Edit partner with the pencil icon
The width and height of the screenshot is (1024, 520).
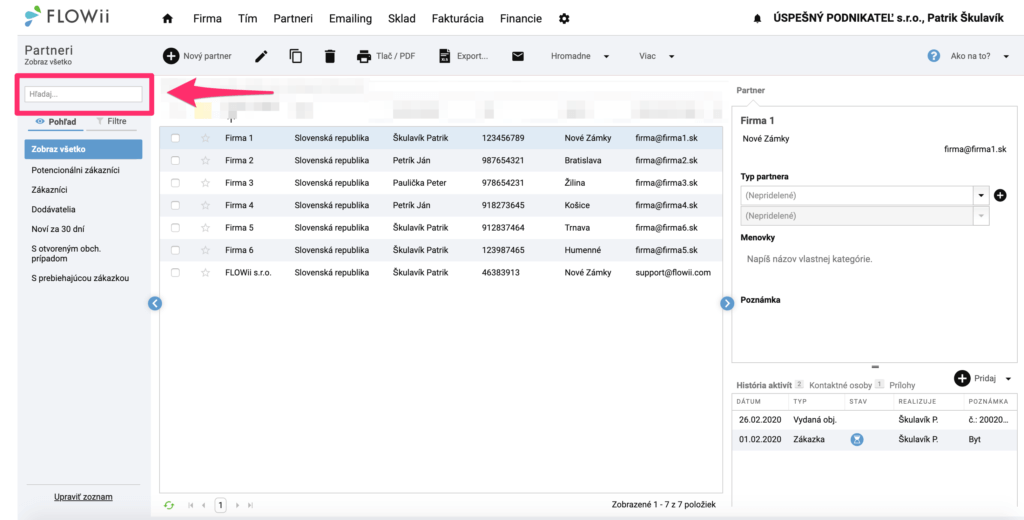point(261,56)
